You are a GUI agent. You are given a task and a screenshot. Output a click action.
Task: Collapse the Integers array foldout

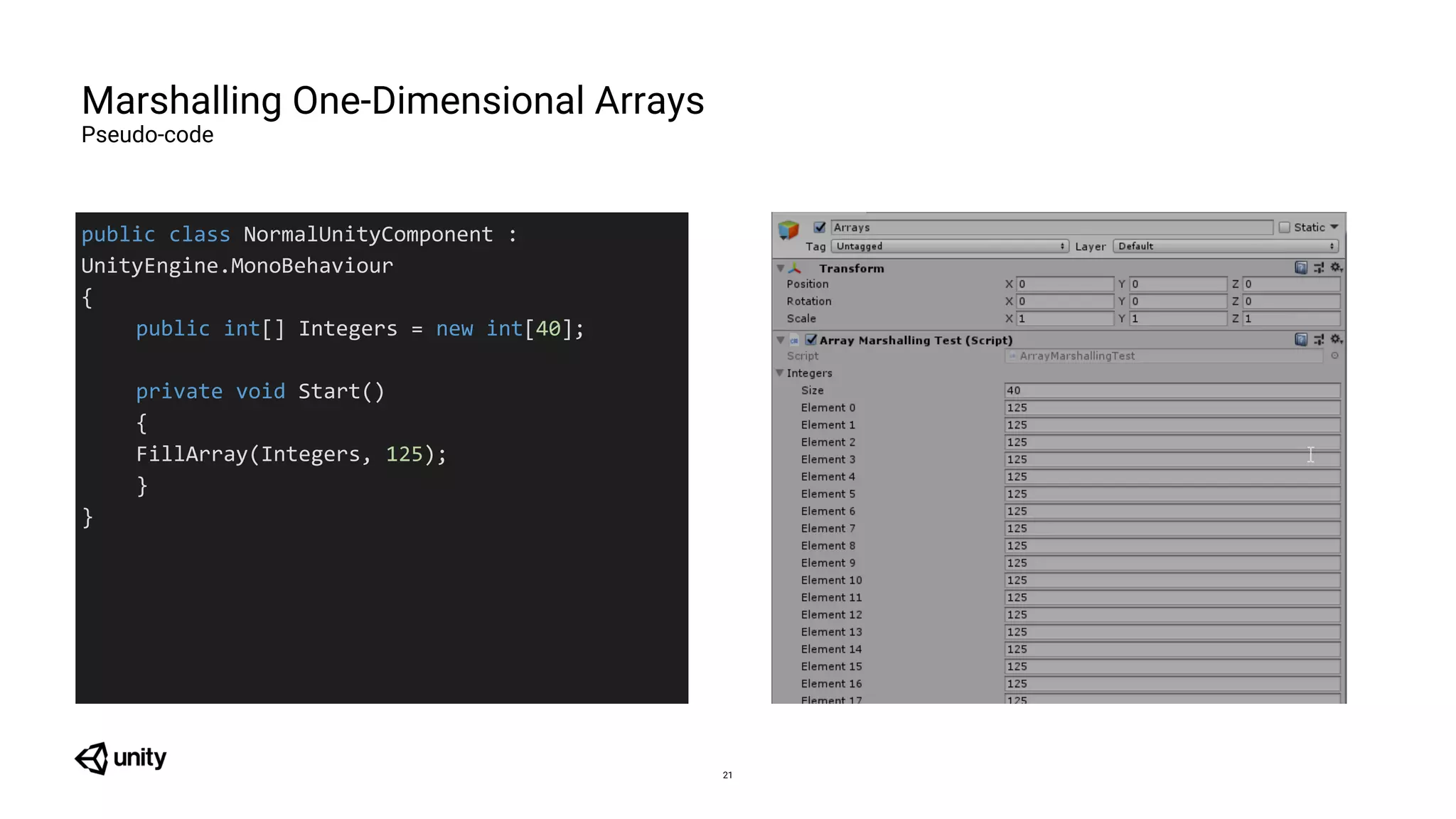[779, 373]
